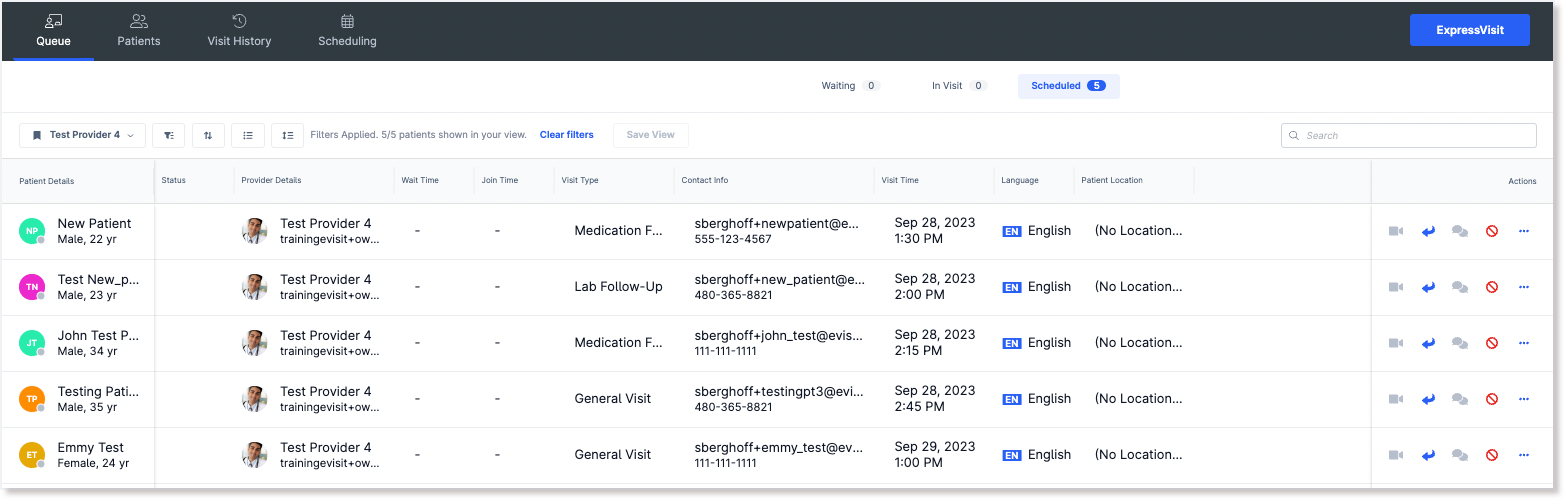Open Test Provider 4 view dropdown
This screenshot has height=500, width=1565.
coord(83,135)
